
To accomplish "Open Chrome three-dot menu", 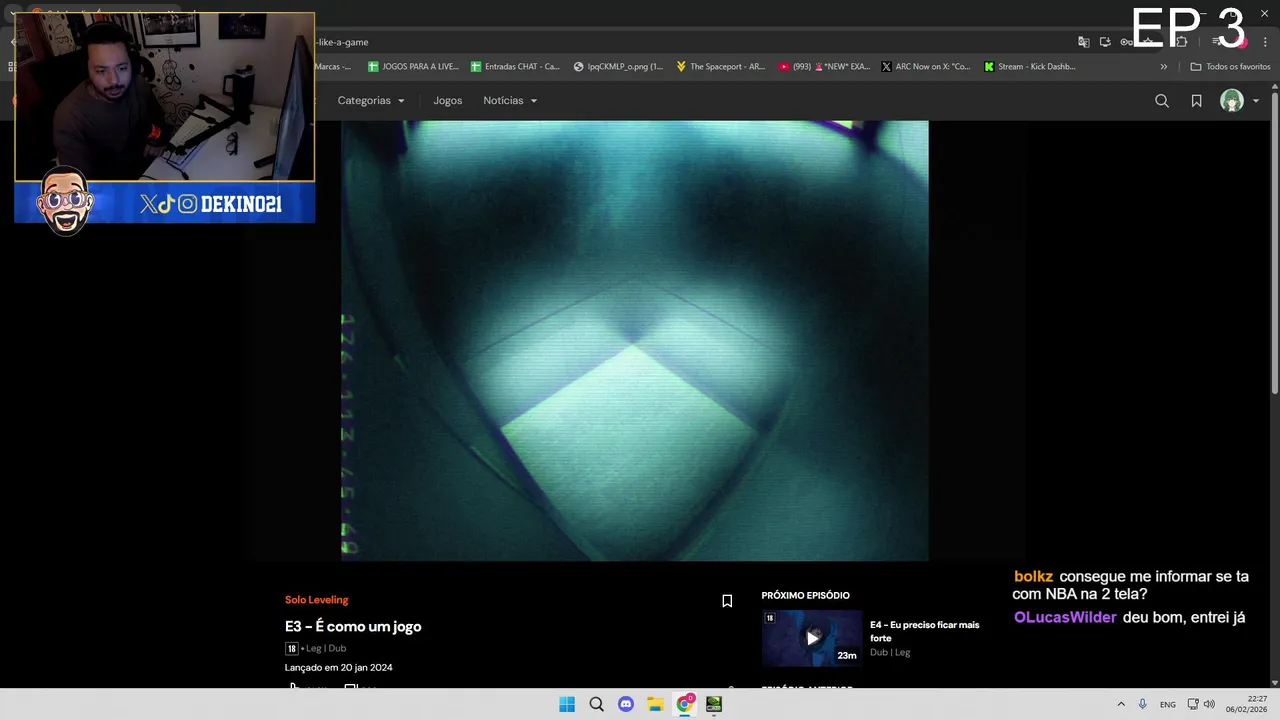I will 1265,42.
